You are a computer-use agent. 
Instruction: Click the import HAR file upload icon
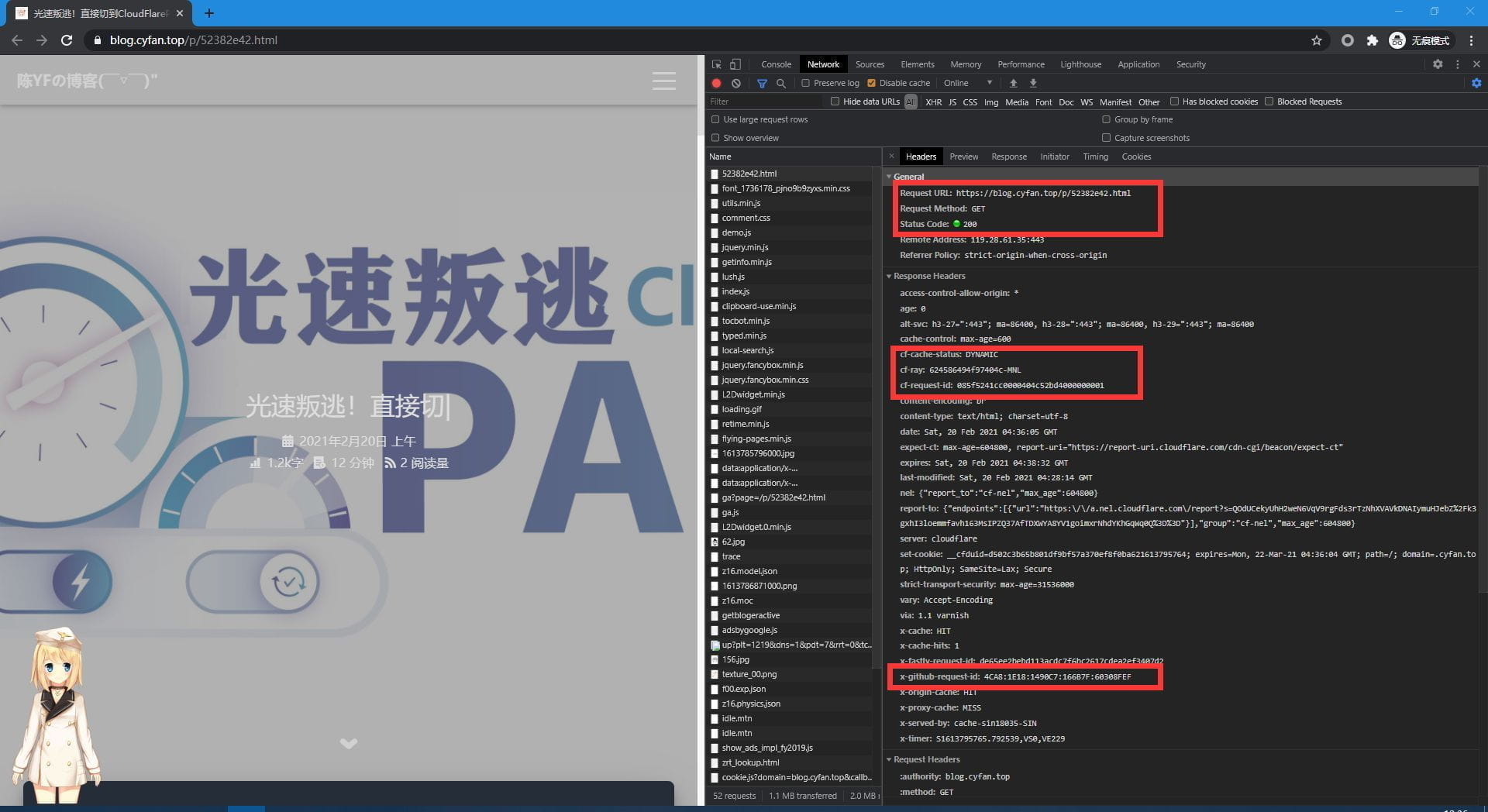coord(1013,83)
